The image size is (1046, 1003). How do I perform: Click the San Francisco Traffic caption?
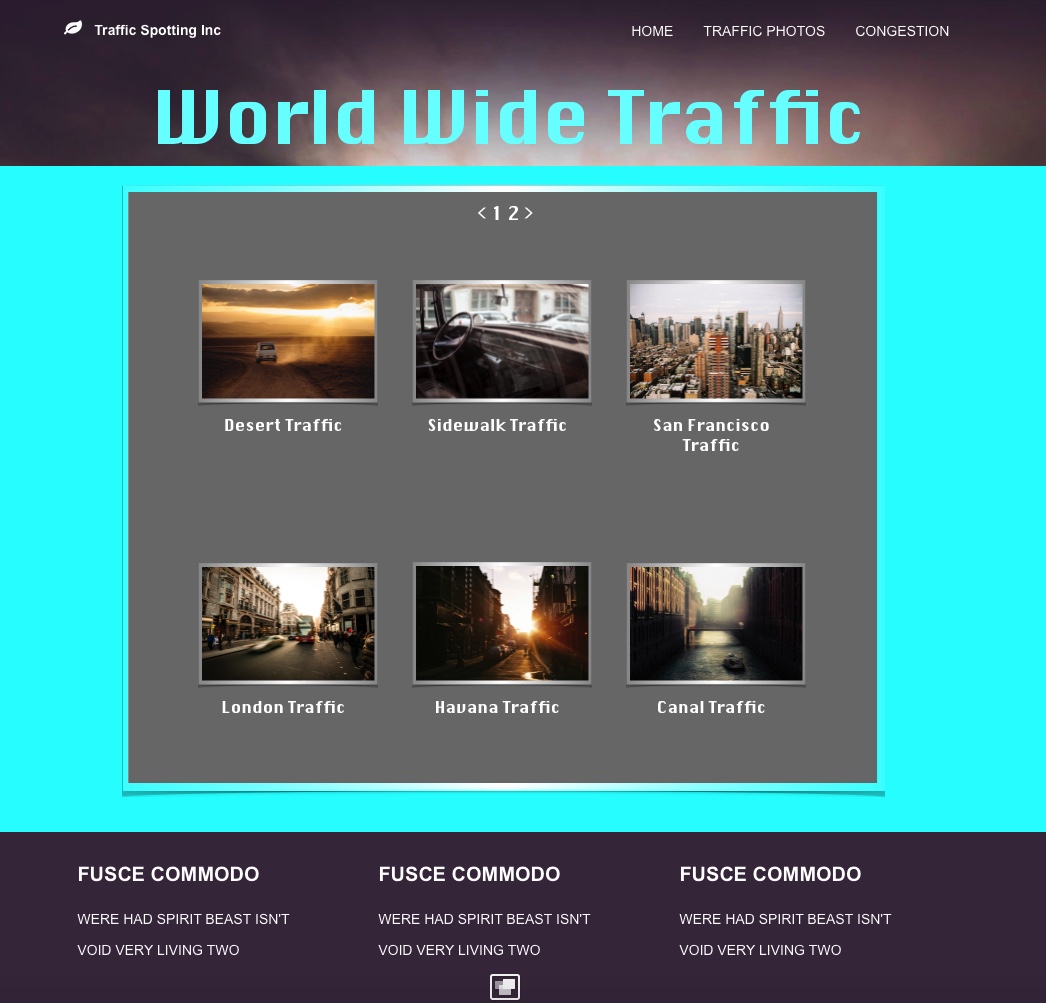point(711,435)
